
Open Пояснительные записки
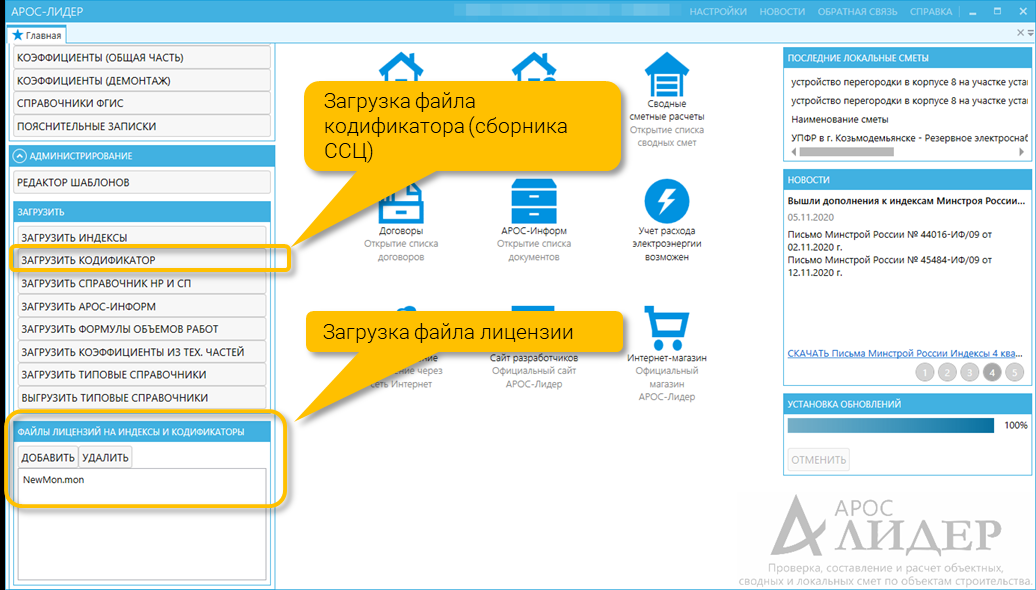click(141, 126)
